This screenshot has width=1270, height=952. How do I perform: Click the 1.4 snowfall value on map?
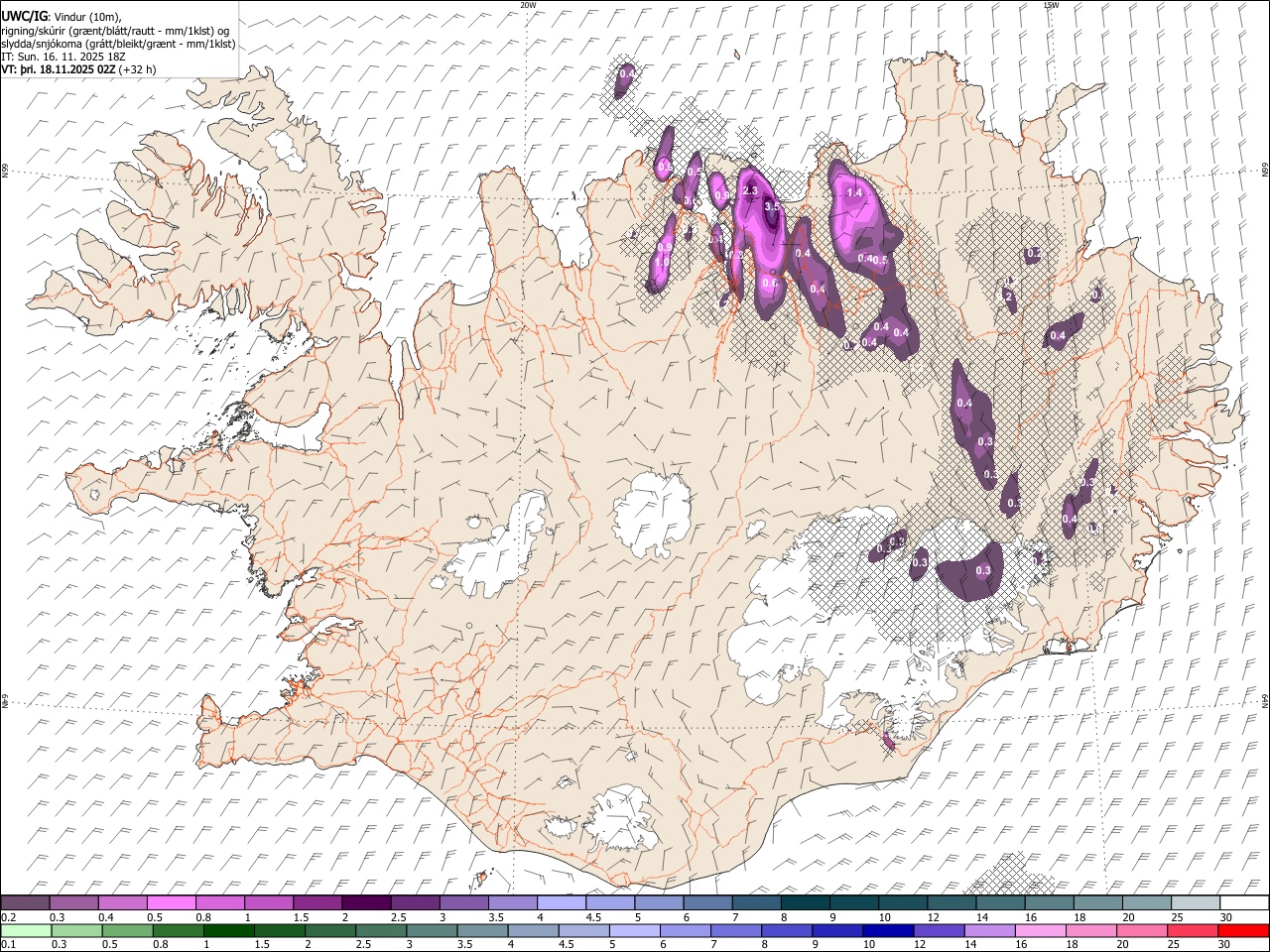pos(854,192)
